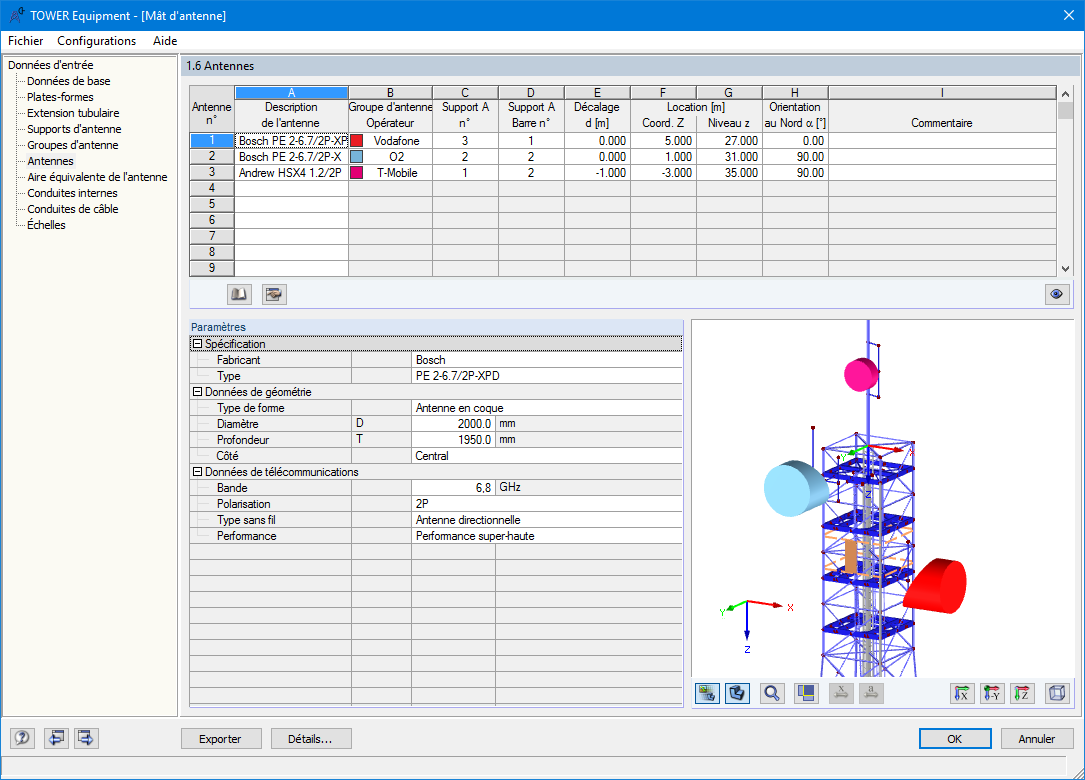Edit the Profondeur value 1950.0
This screenshot has height=780, width=1085.
click(453, 439)
